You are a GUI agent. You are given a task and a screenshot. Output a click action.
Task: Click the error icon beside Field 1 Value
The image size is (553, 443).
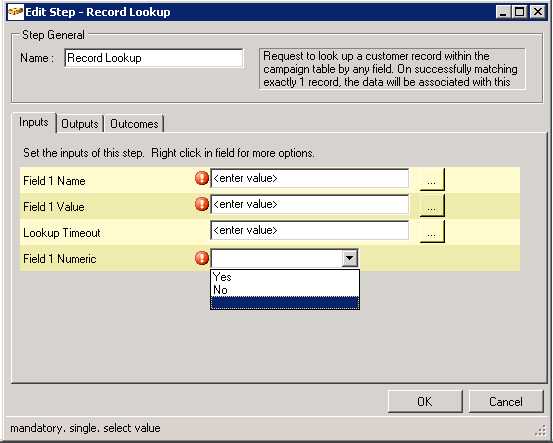(x=202, y=204)
